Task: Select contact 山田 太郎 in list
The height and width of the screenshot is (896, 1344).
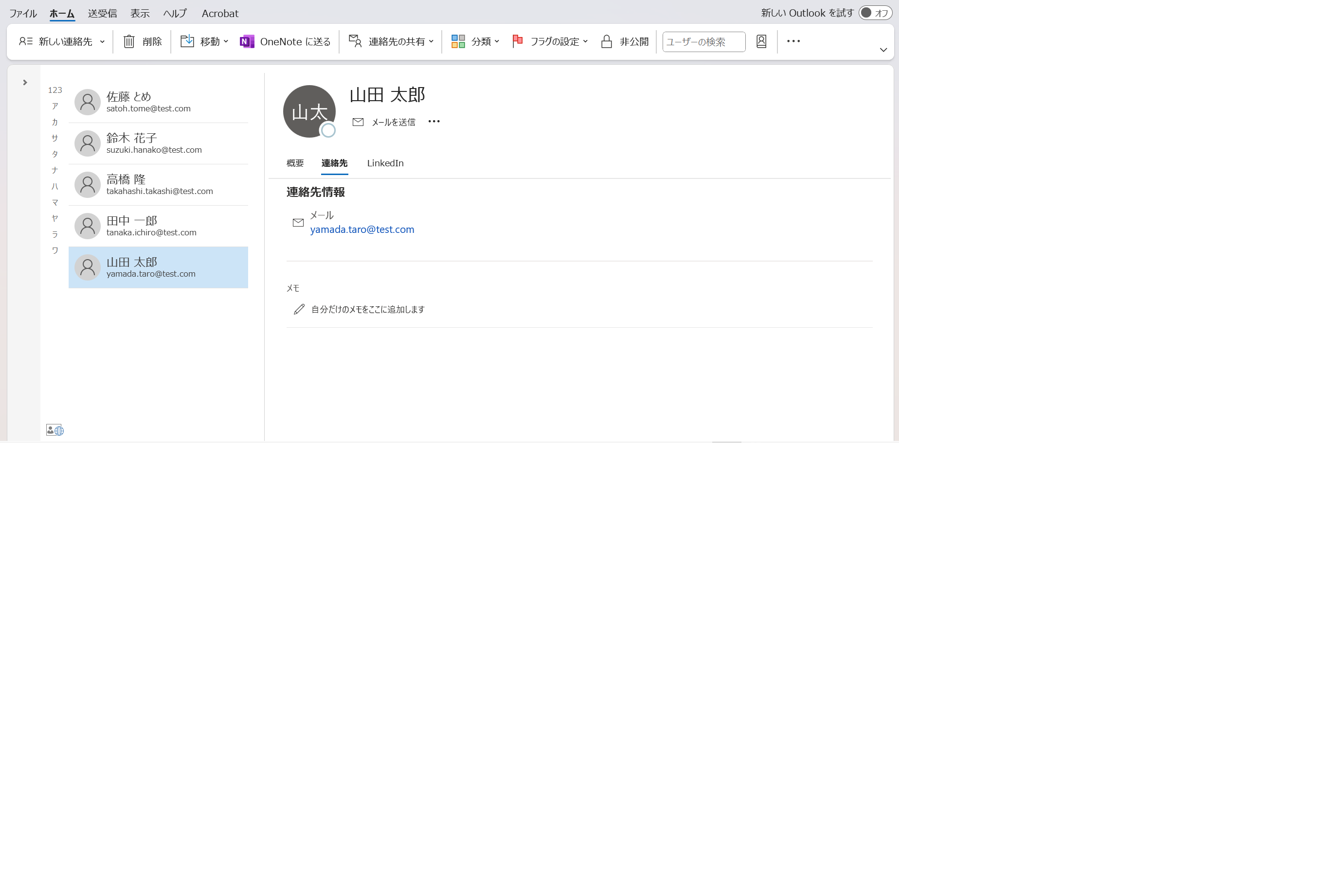Action: pyautogui.click(x=158, y=267)
